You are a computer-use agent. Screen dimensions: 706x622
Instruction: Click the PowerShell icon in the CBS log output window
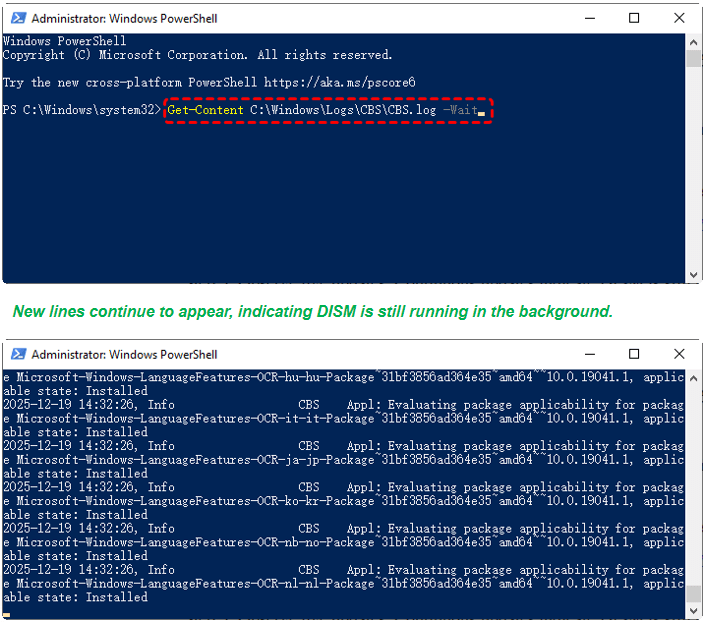coord(17,354)
